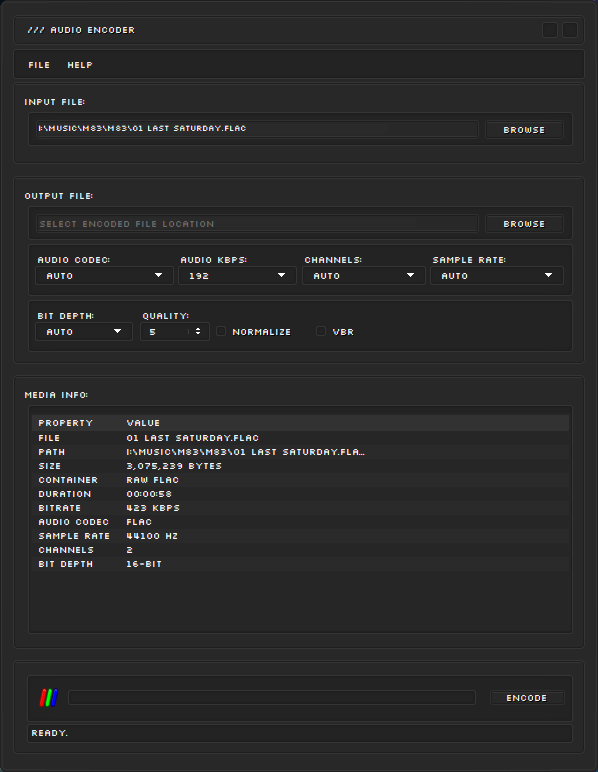Viewport: 598px width, 772px height.
Task: Select the Channels row in media info
Action: pyautogui.click(x=301, y=550)
